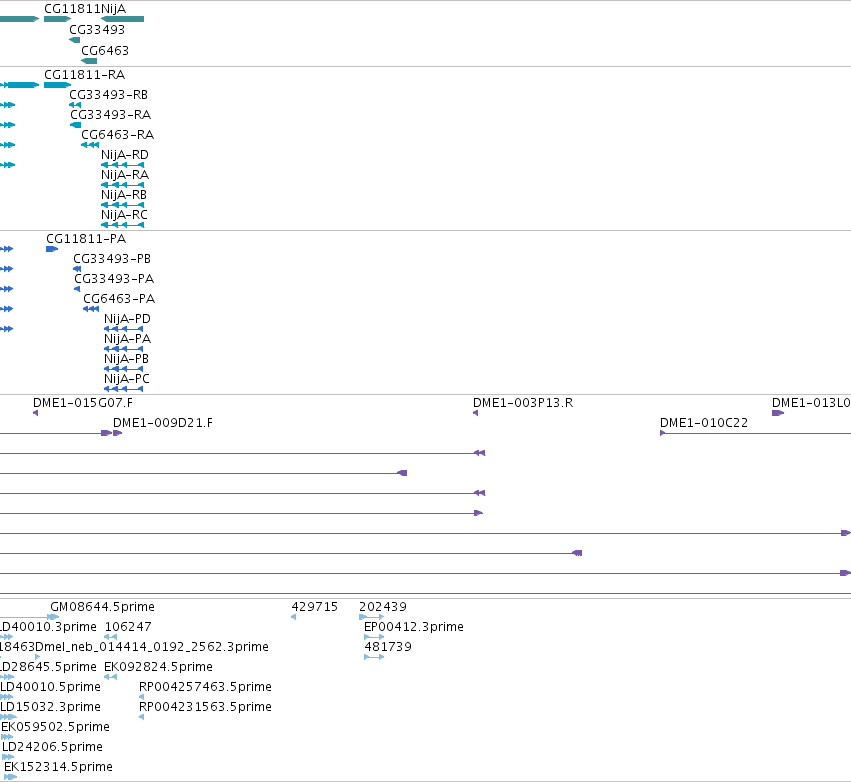Screen dimensions: 851x782
Task: Click the 106247 feature label
Action: [x=128, y=627]
